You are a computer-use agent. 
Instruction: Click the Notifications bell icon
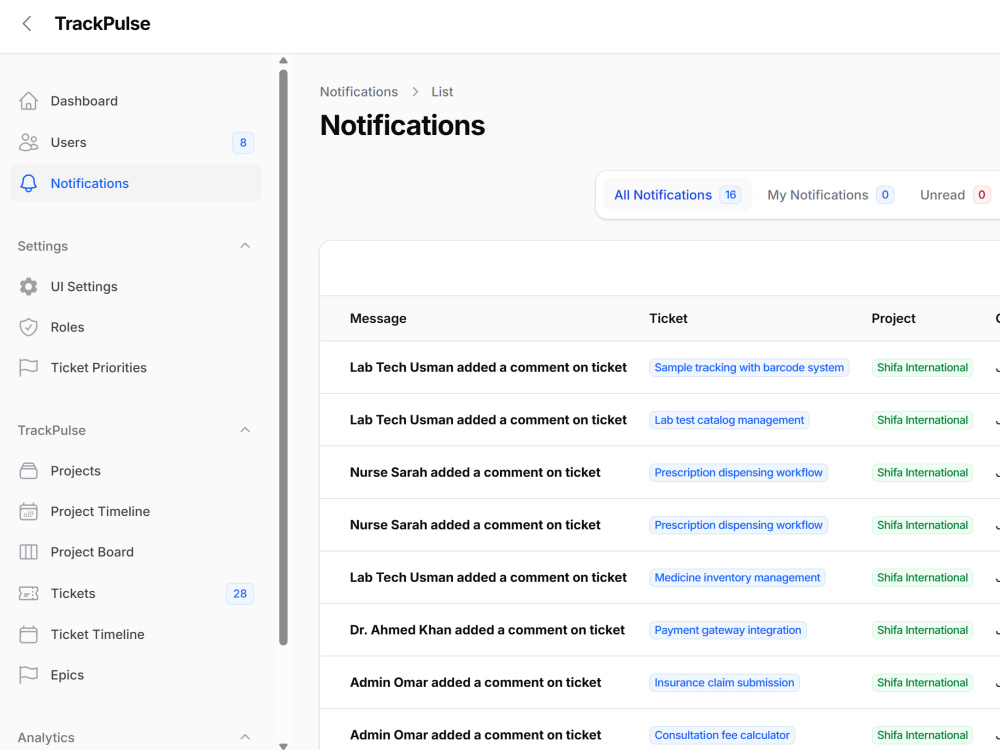[28, 183]
